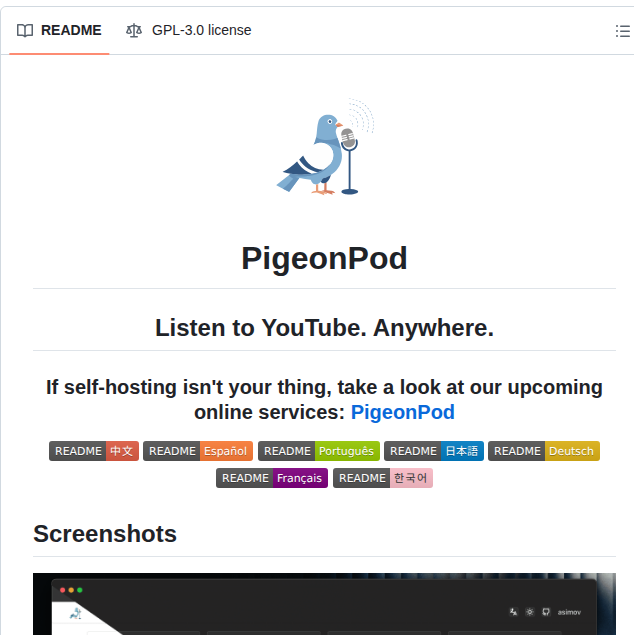Click the 'asimov' username in screenshot preview
The image size is (634, 635).
coord(569,612)
